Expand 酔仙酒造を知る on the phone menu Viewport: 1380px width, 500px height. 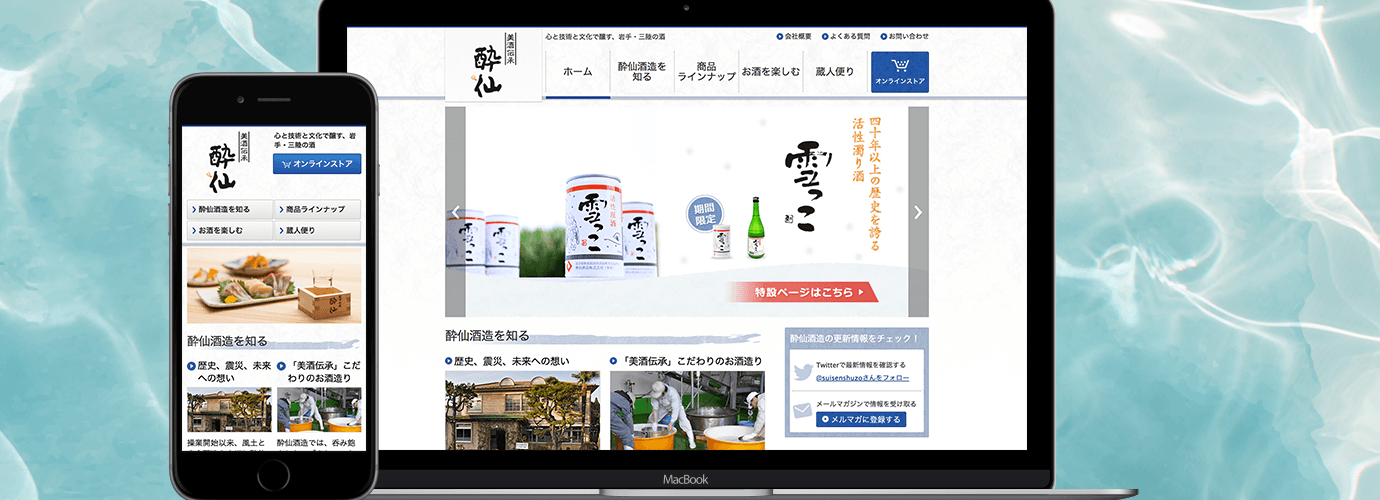[x=229, y=210]
